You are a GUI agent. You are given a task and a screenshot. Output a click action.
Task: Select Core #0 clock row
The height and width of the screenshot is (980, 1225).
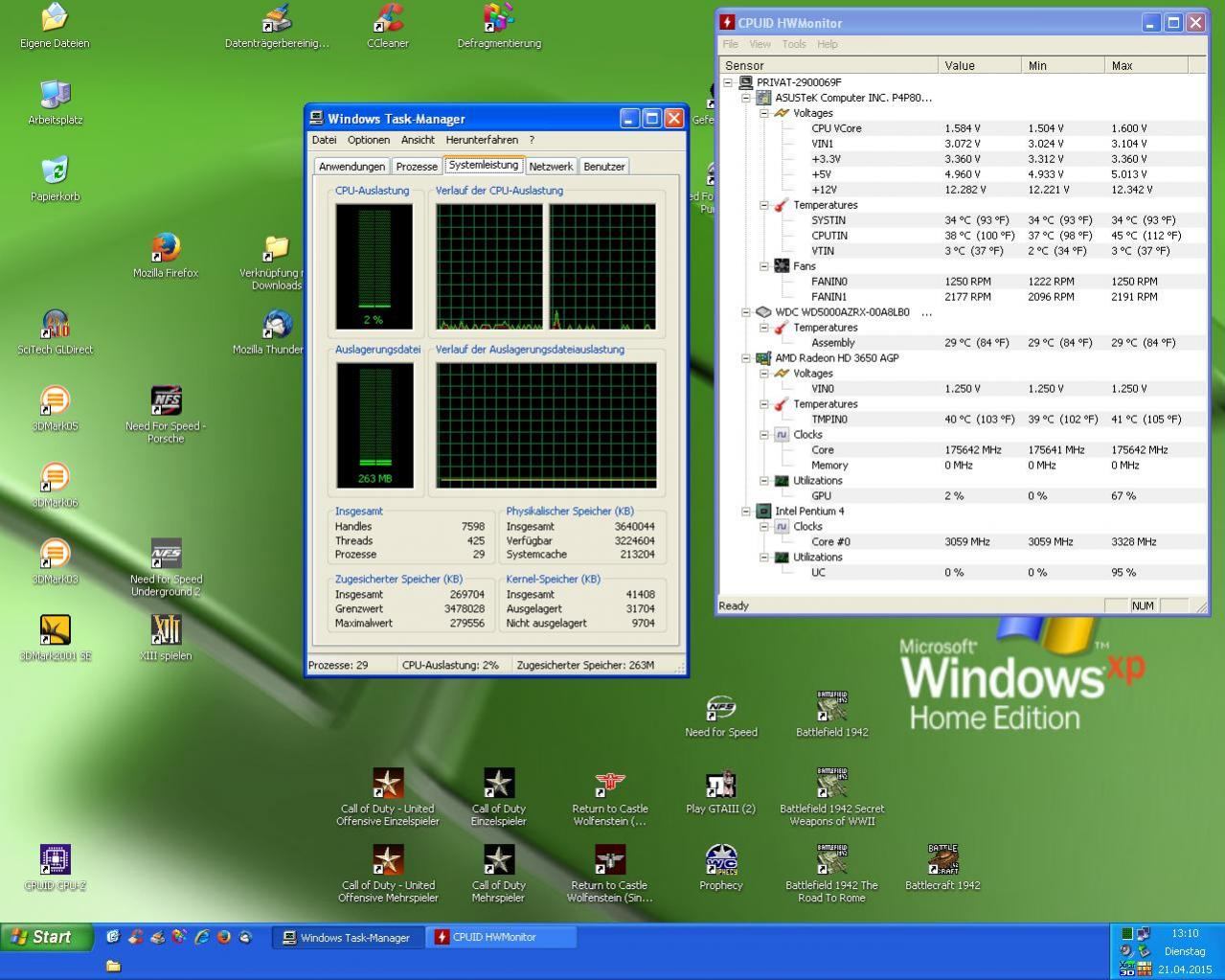coord(963,542)
